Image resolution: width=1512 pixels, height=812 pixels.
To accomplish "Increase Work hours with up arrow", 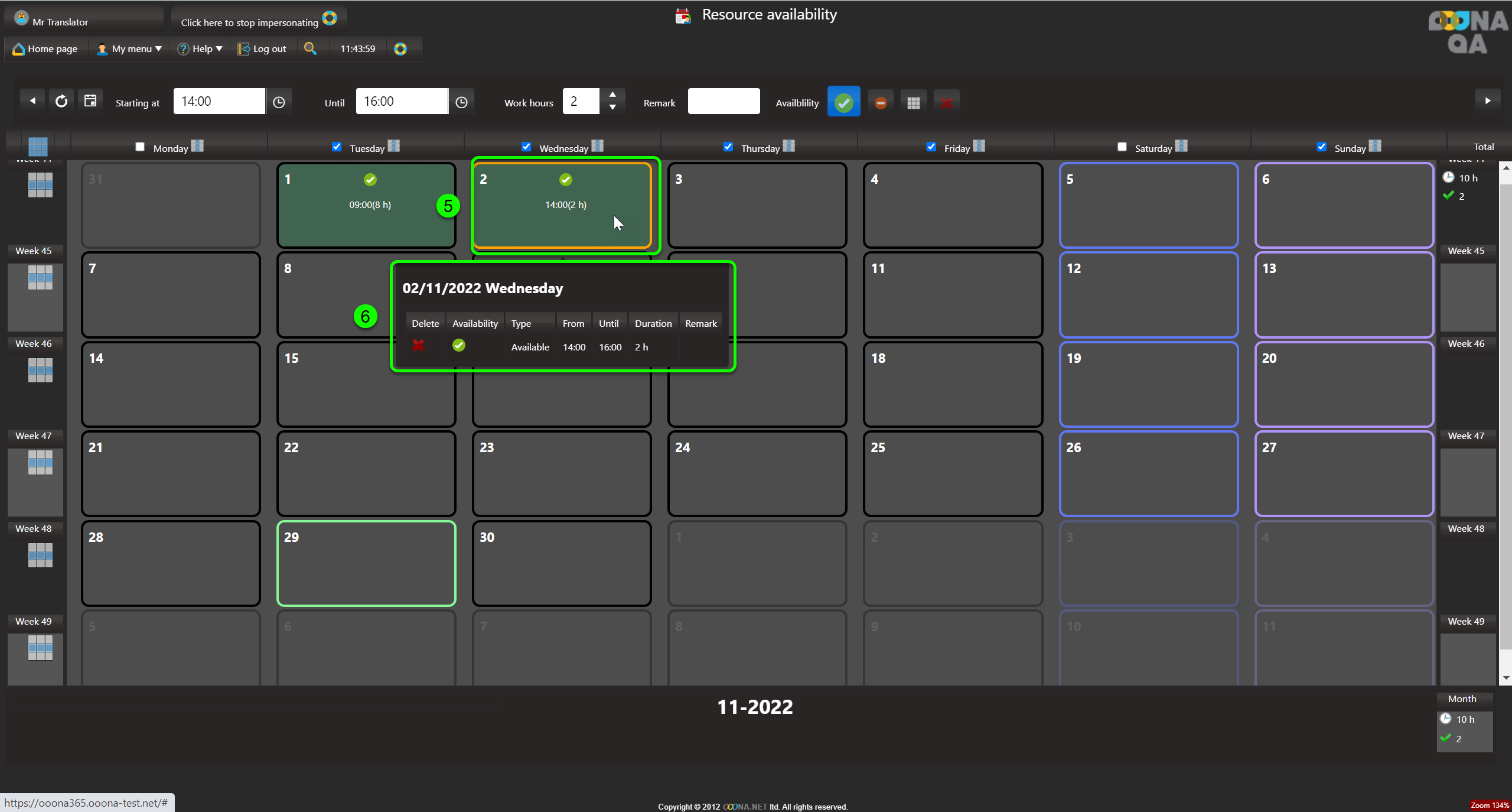I will click(x=612, y=95).
